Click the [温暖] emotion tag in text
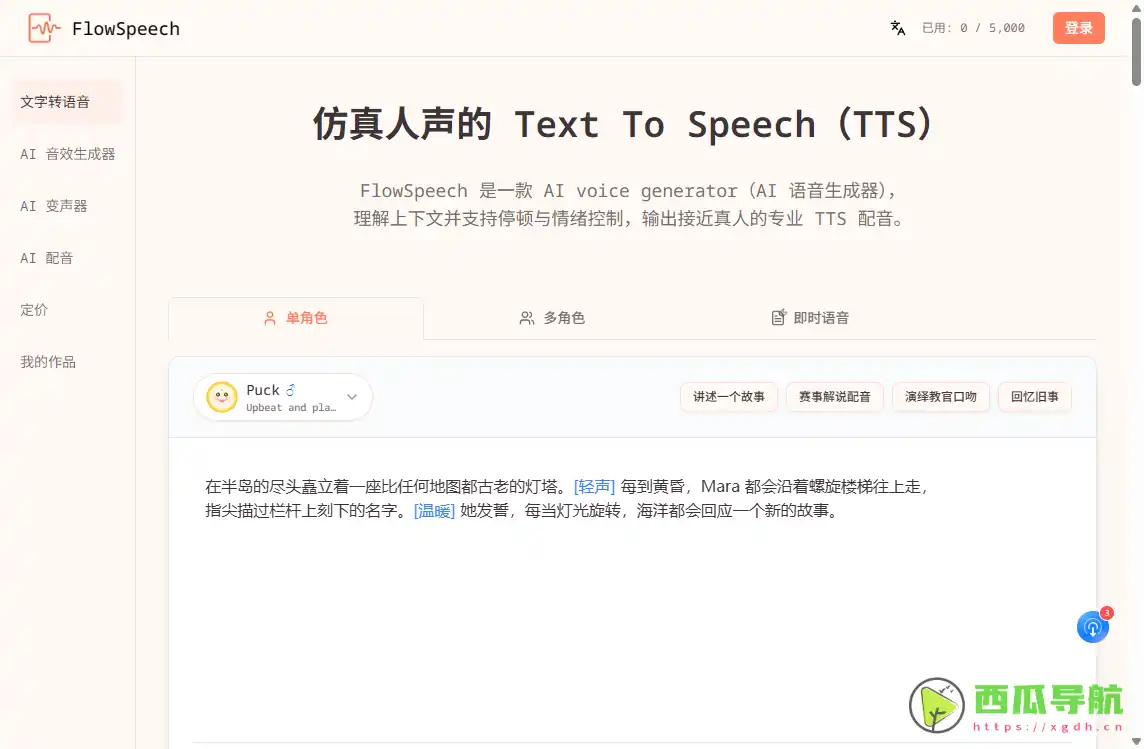This screenshot has height=749, width=1144. (x=434, y=511)
